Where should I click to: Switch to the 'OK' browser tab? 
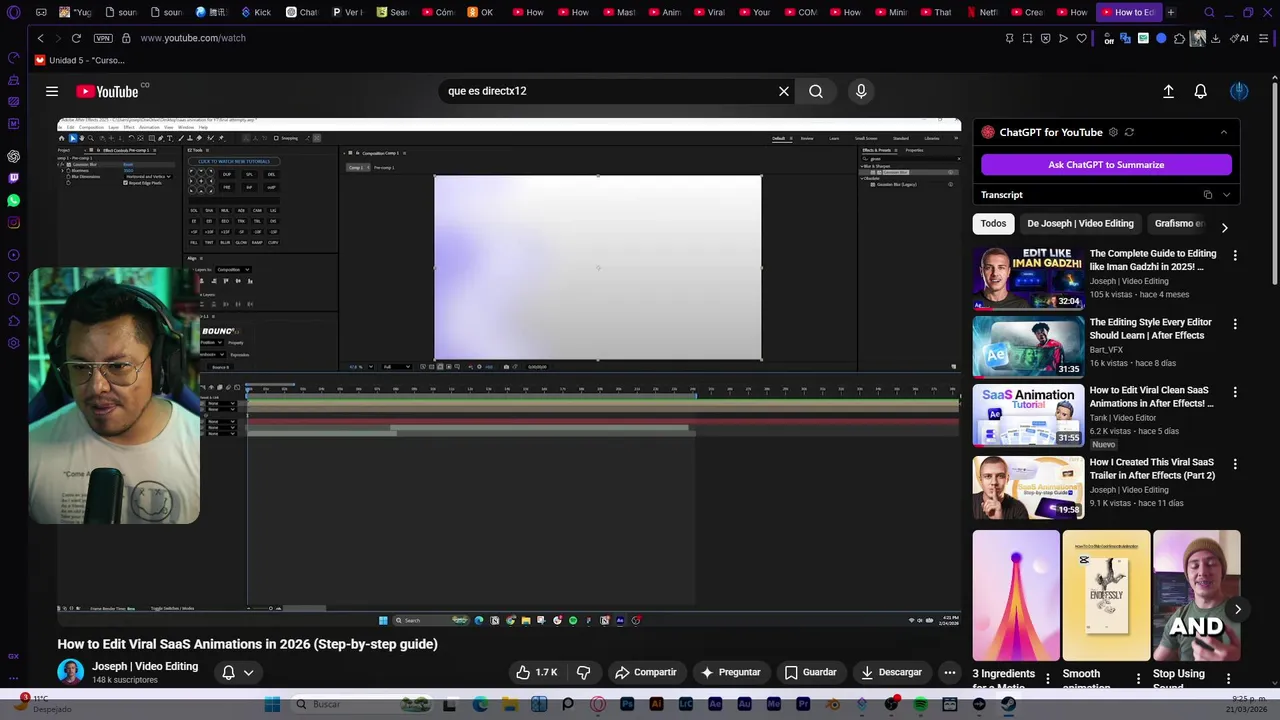tap(481, 13)
